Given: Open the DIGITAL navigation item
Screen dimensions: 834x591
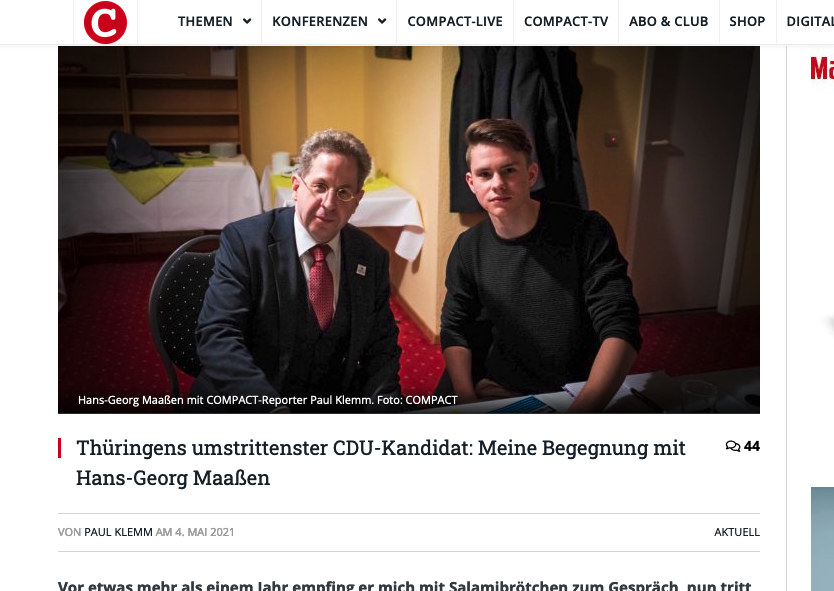Looking at the screenshot, I should tap(810, 21).
